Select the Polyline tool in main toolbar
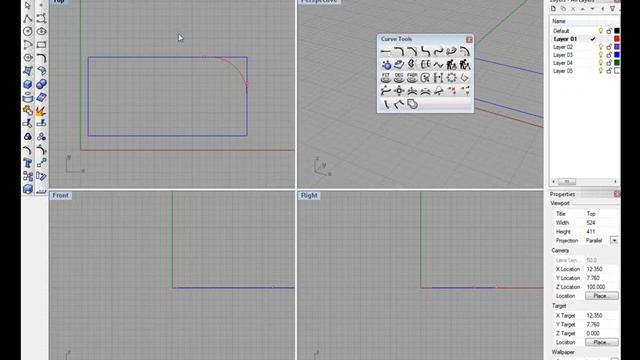Image resolution: width=640 pixels, height=360 pixels. click(28, 18)
